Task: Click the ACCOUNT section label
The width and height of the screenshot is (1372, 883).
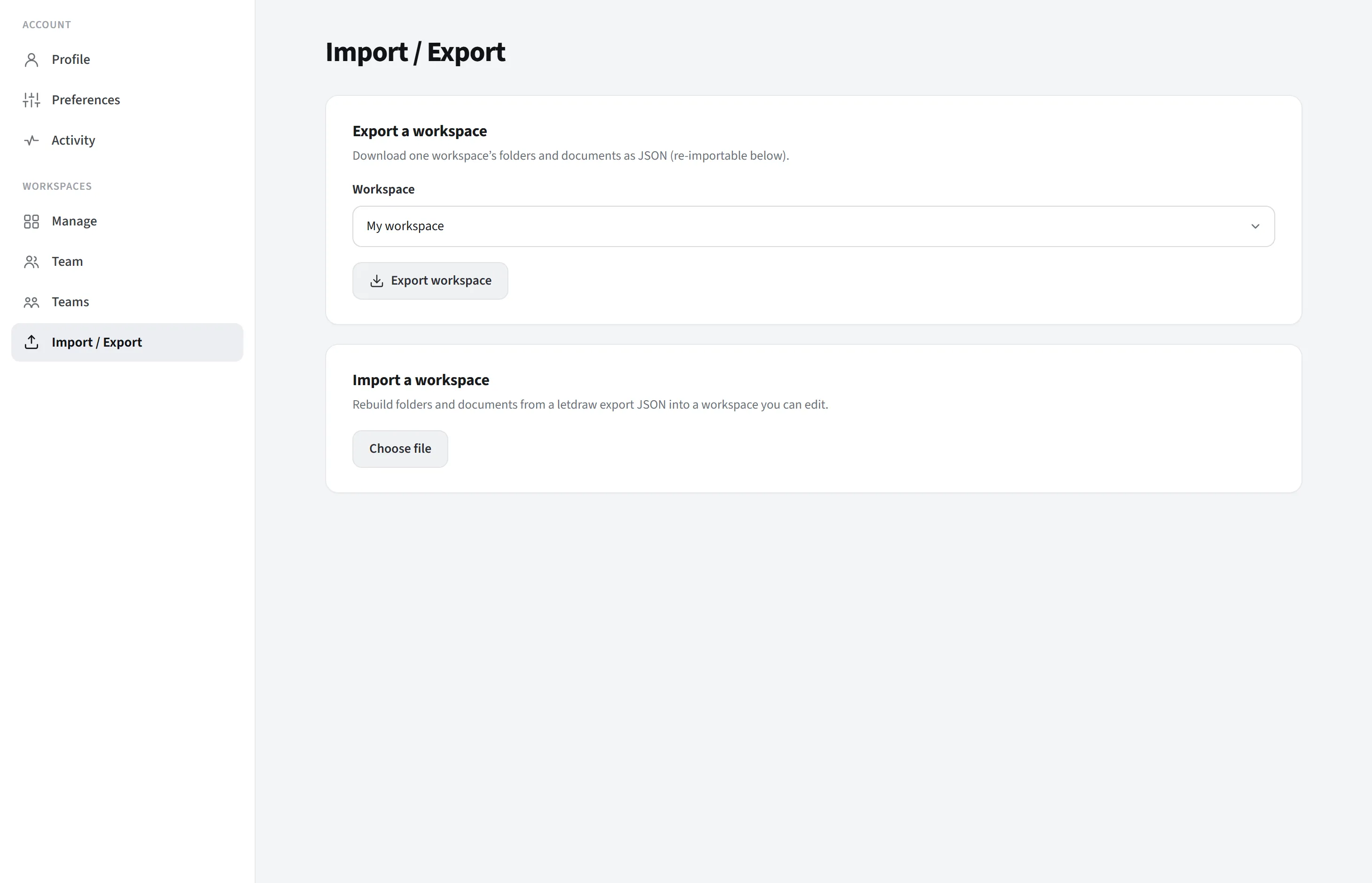Action: coord(47,24)
